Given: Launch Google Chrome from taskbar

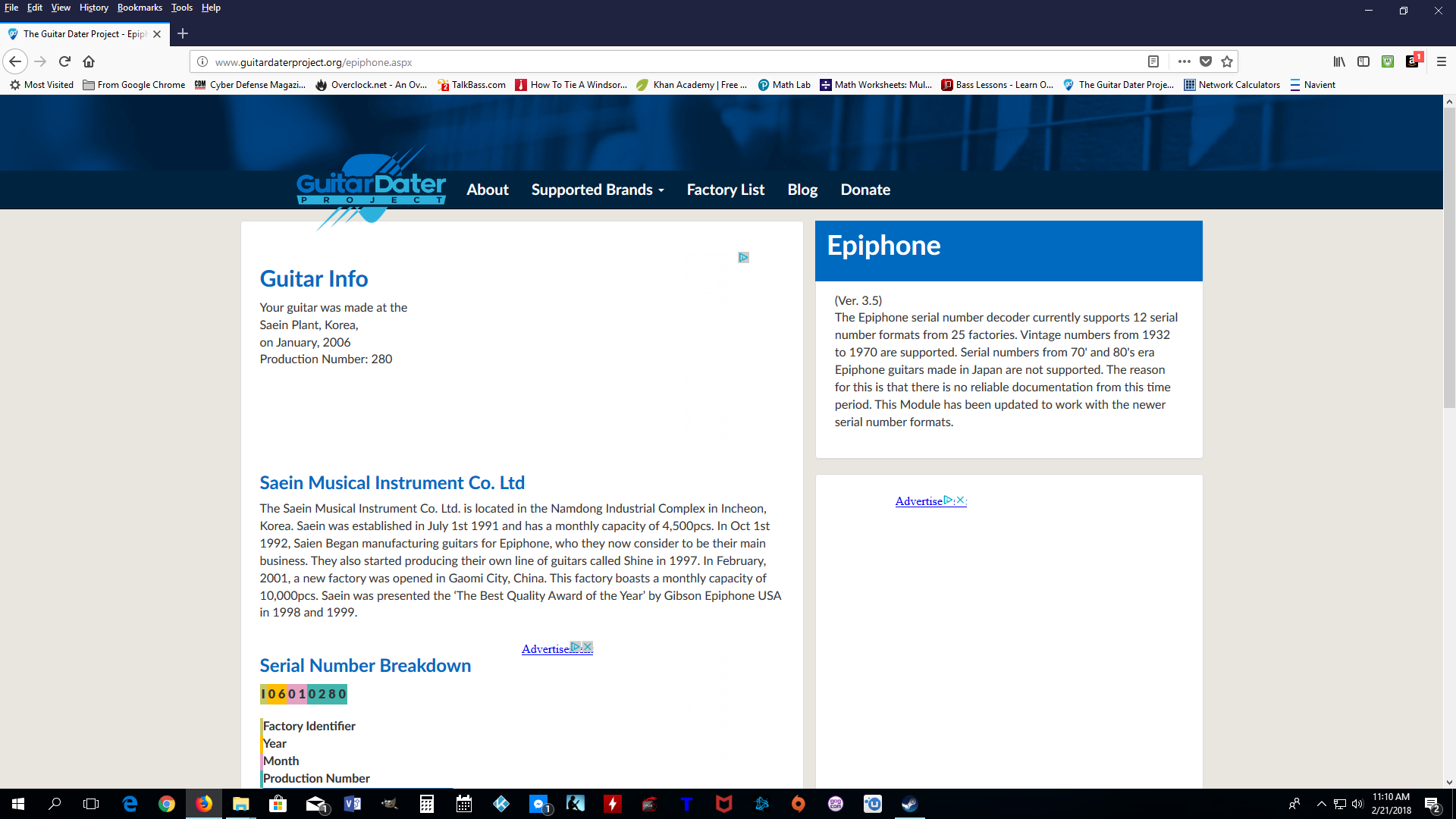Looking at the screenshot, I should coord(167,804).
